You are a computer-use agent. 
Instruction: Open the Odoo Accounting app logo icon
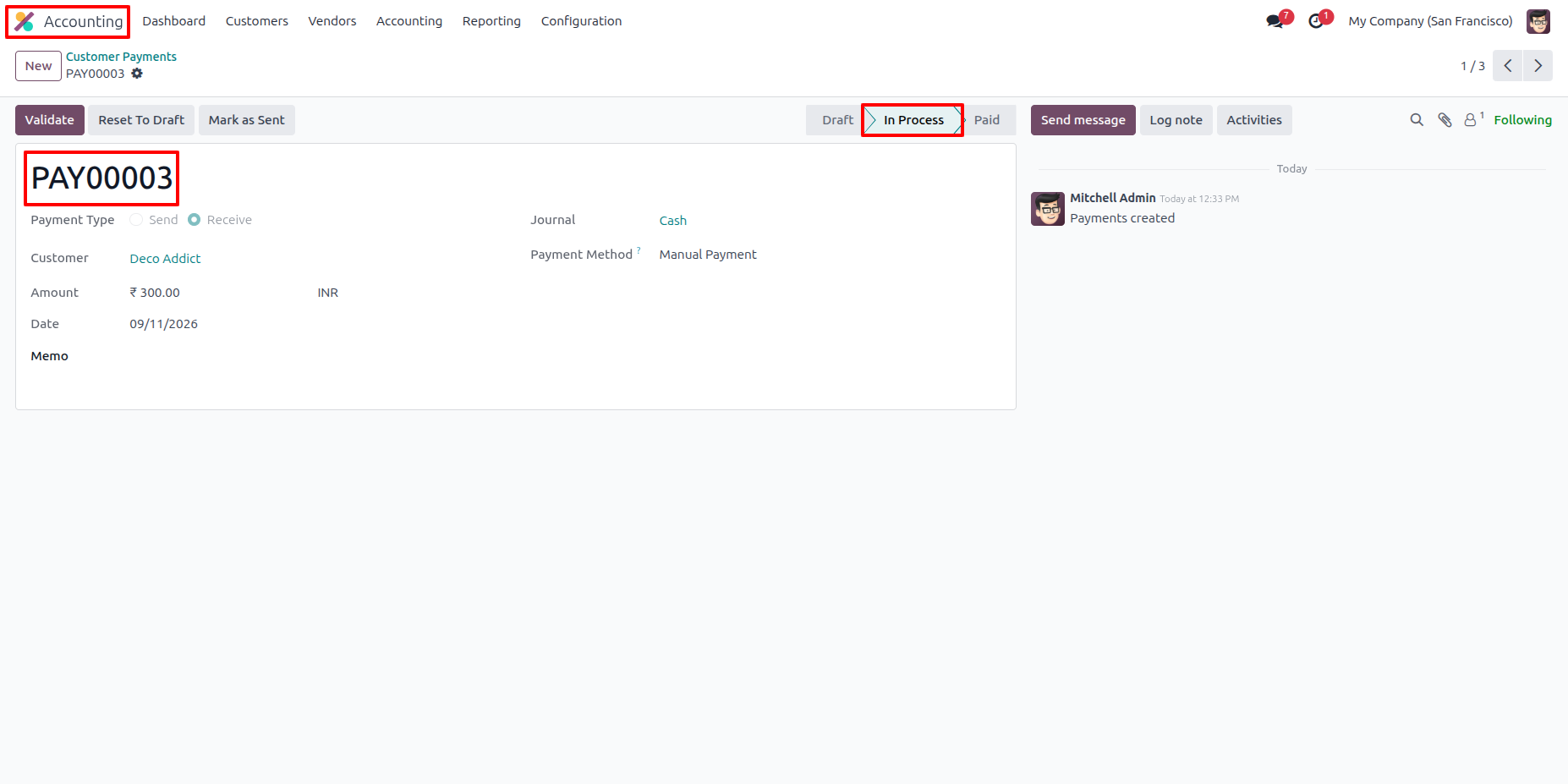tap(25, 21)
